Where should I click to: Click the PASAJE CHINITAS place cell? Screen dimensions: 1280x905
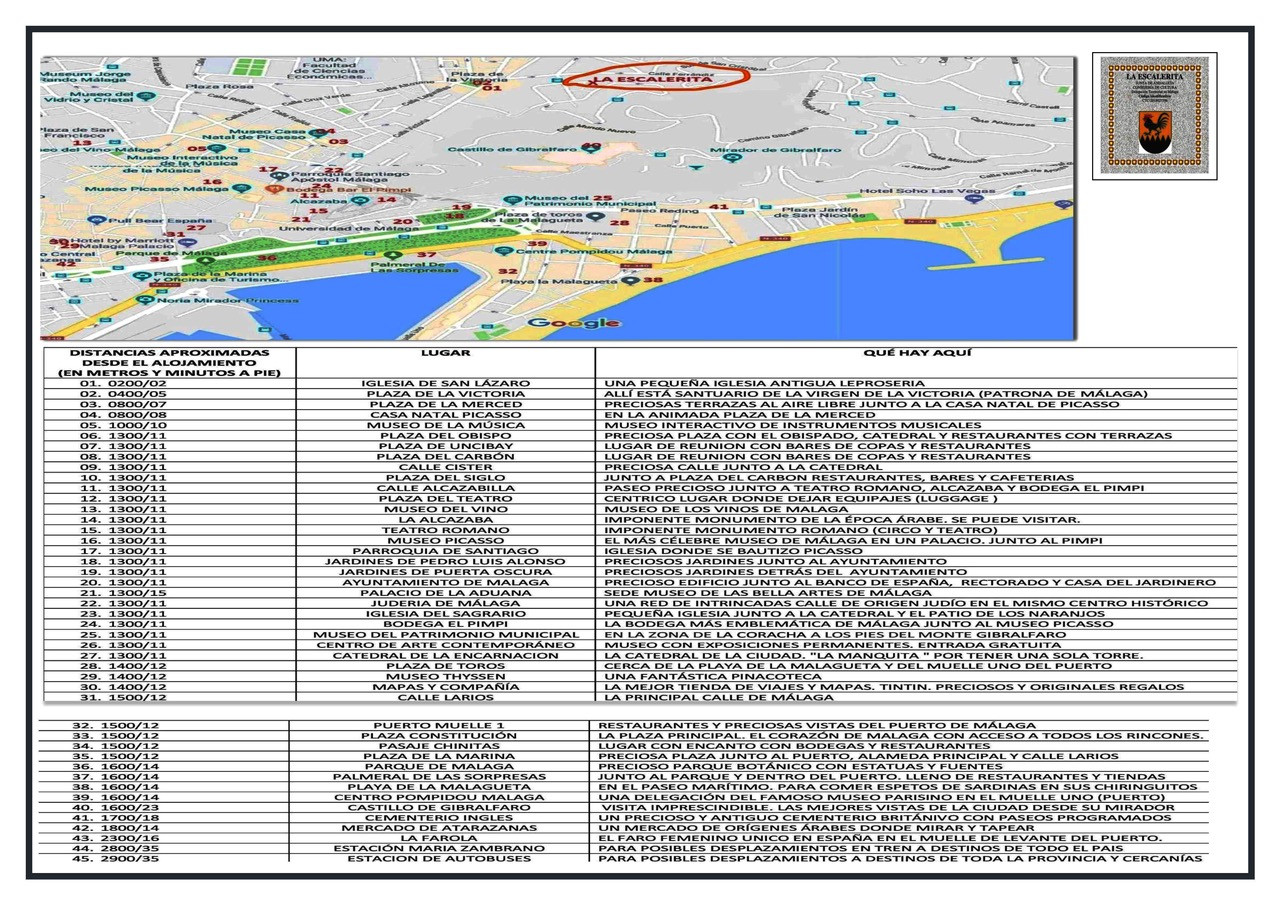tap(439, 746)
